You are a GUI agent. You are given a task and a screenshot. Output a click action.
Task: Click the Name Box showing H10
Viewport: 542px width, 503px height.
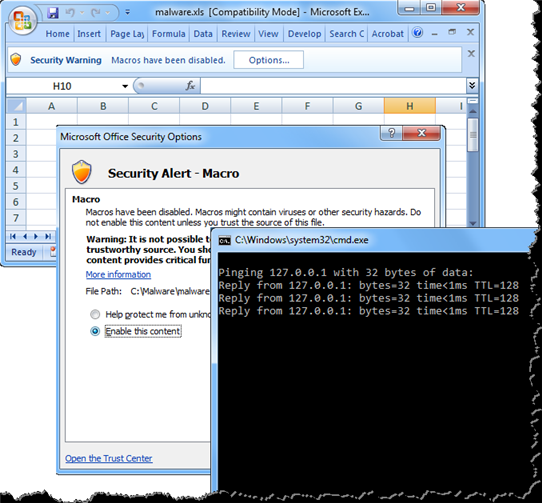pos(62,86)
